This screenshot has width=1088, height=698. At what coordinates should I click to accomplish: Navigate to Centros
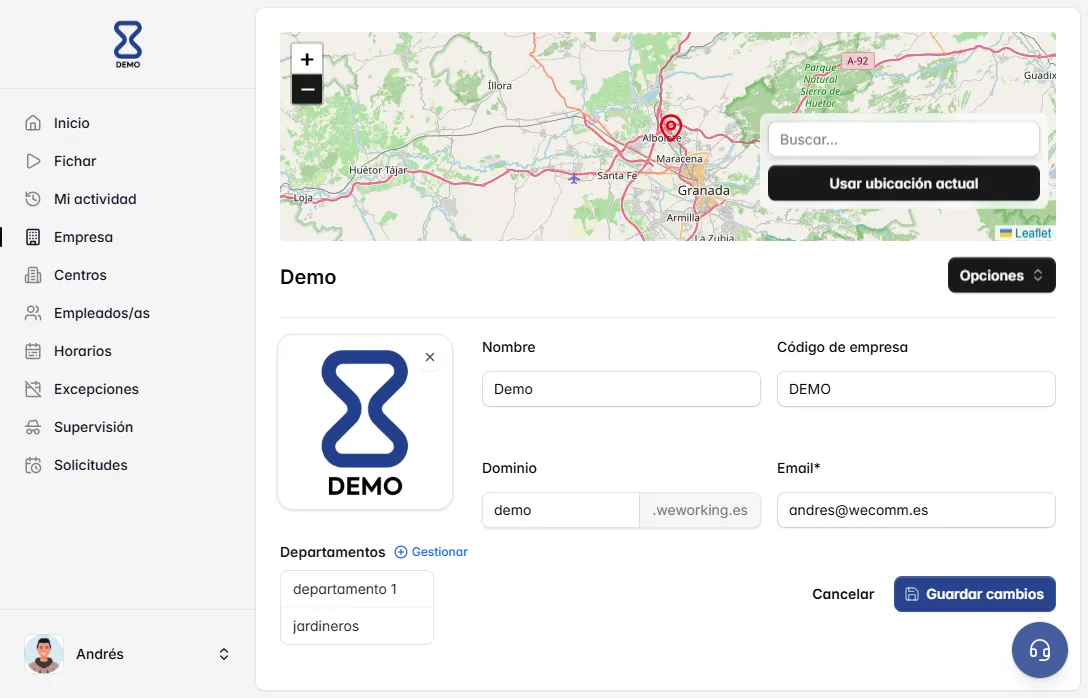[80, 275]
